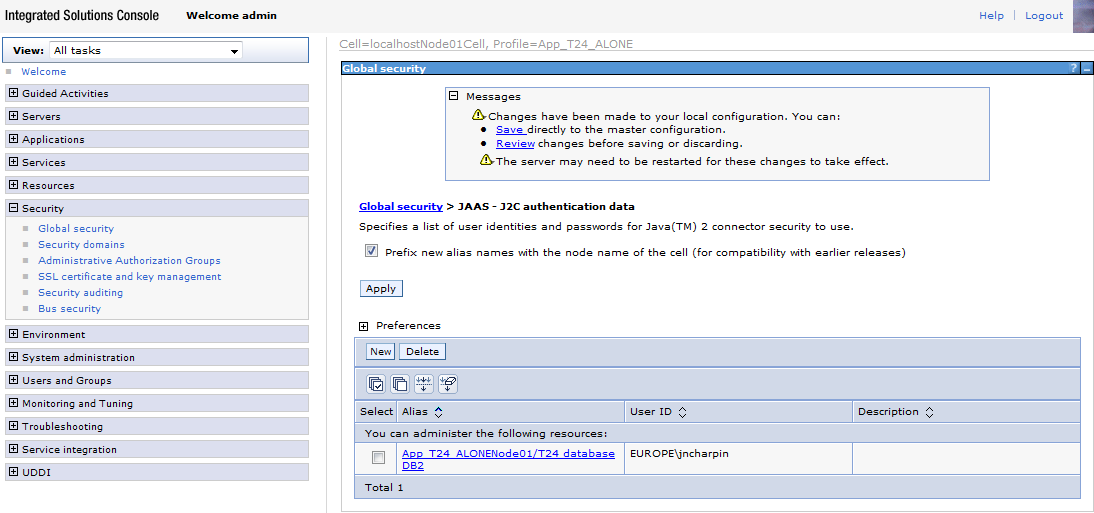Viewport: 1094px width, 513px height.
Task: Expand the Preferences section
Action: point(363,326)
